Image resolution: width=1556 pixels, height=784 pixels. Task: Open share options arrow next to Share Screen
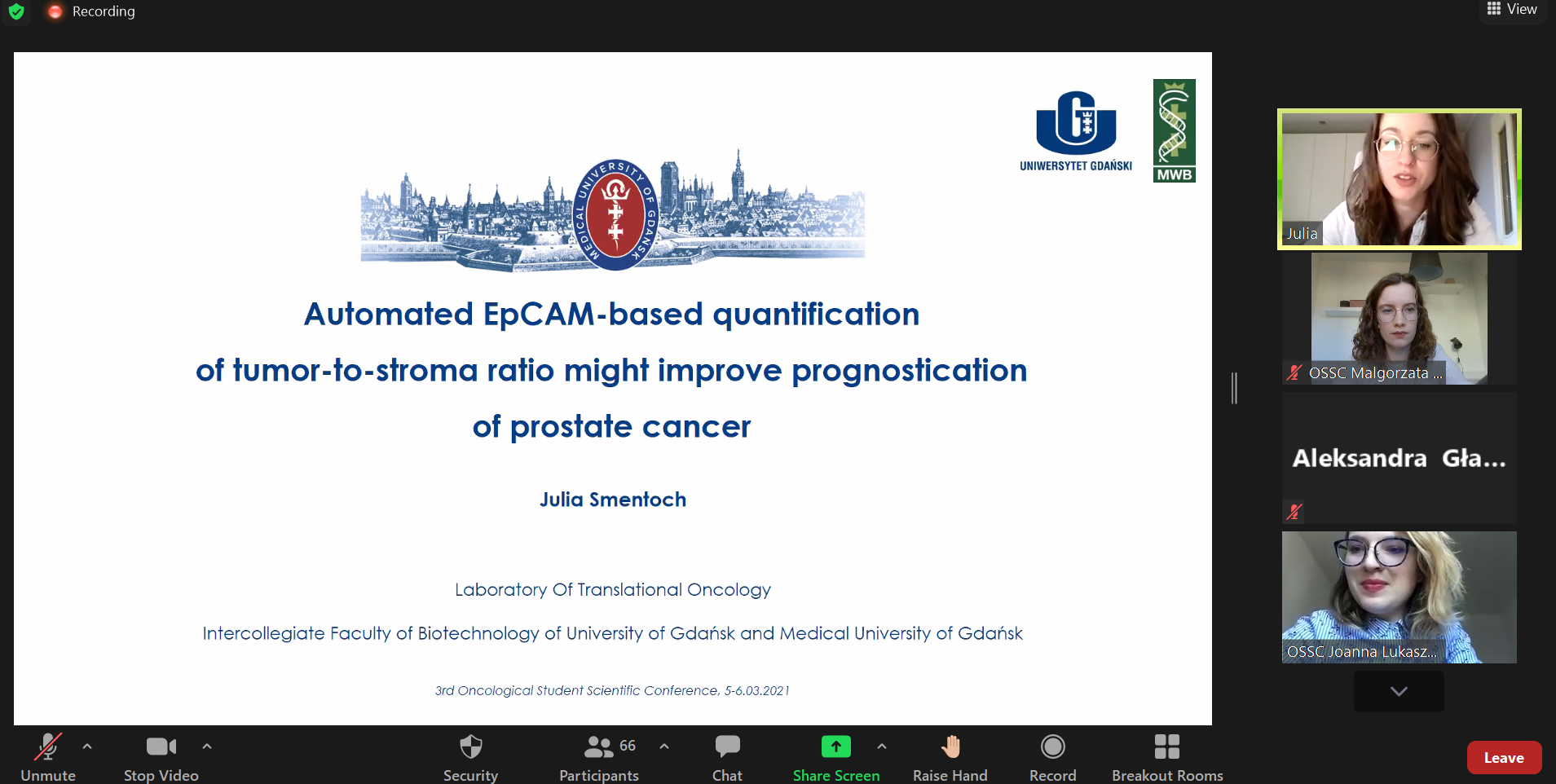[x=882, y=746]
